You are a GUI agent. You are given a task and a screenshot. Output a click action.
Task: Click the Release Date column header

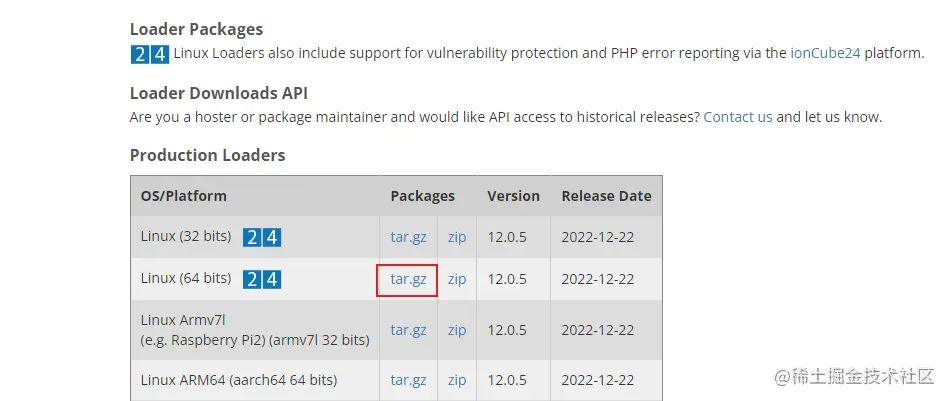[x=606, y=196]
